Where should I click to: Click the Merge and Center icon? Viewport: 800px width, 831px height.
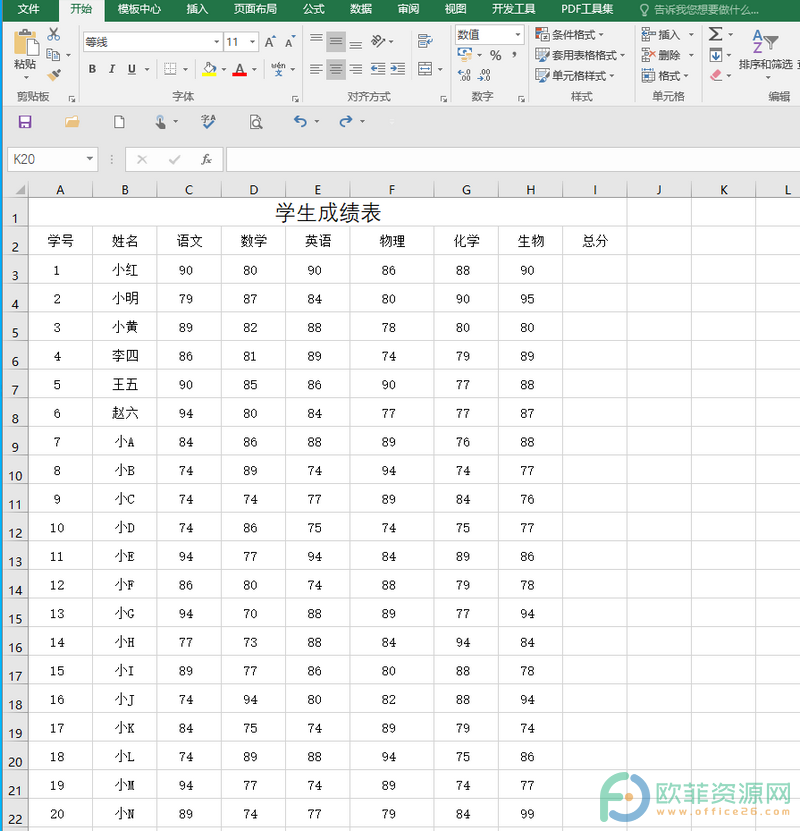(x=425, y=69)
